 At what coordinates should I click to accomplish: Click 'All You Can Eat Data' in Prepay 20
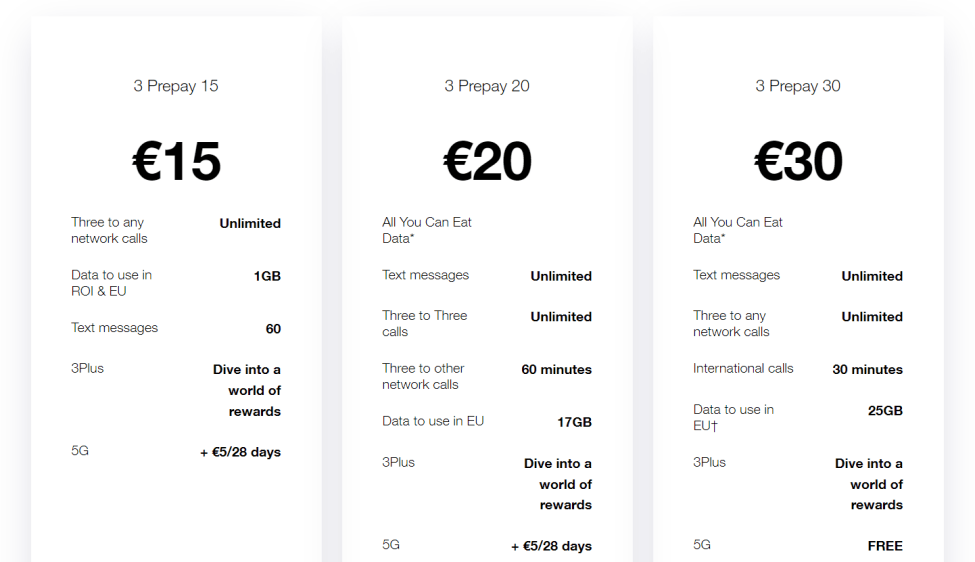tap(427, 230)
